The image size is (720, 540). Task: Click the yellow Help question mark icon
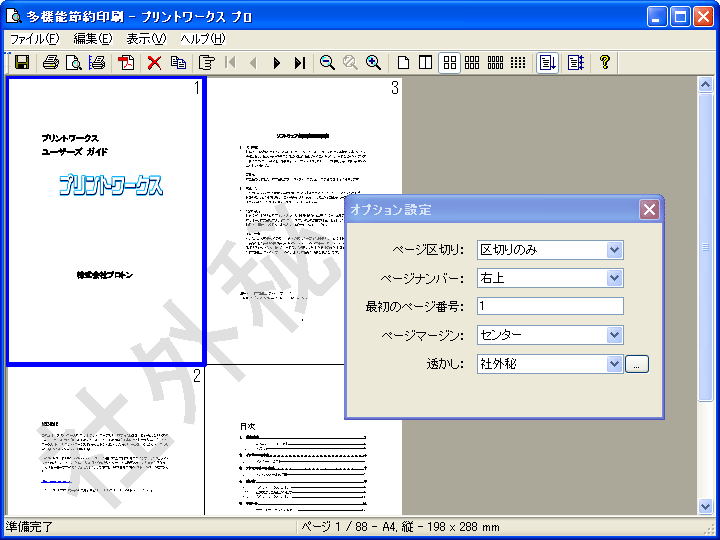[605, 62]
